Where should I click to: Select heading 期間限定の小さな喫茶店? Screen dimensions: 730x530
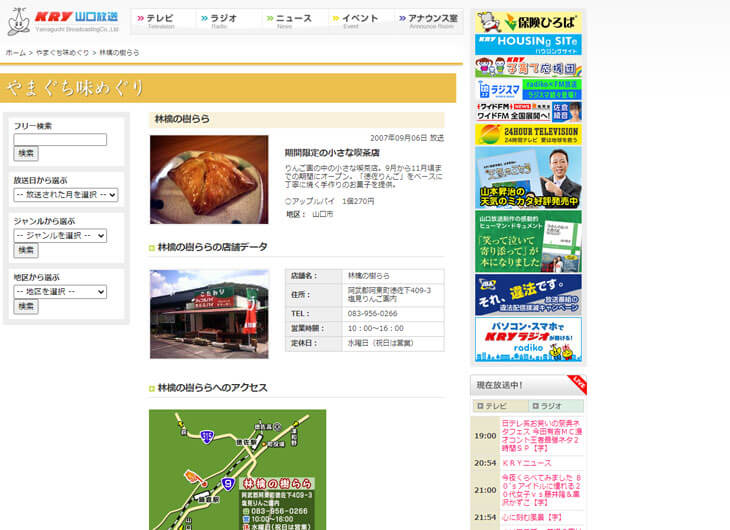tap(332, 152)
